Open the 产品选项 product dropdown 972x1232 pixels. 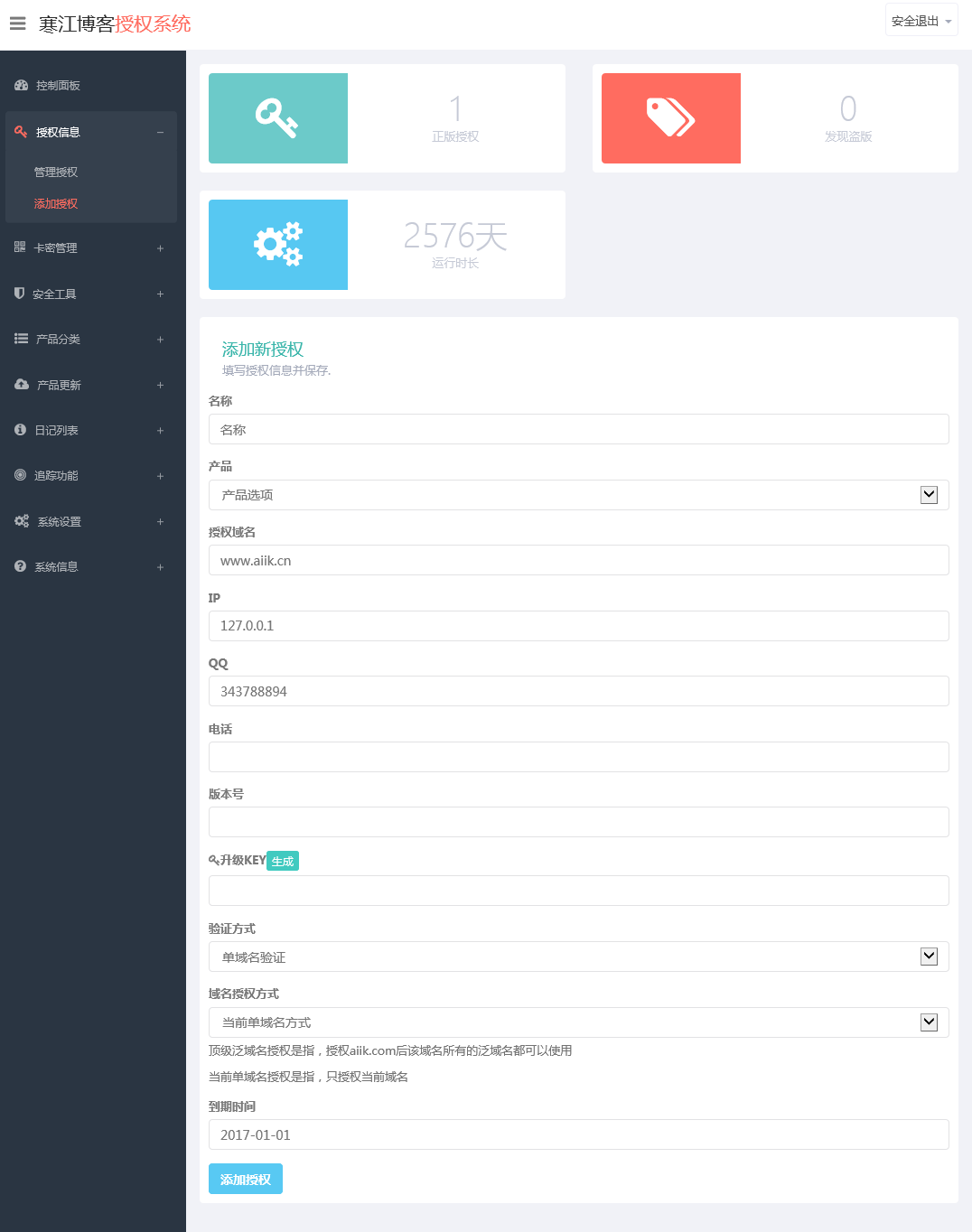[x=578, y=495]
